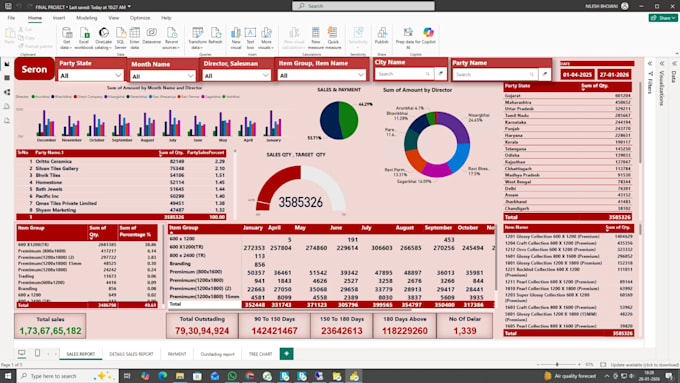This screenshot has width=680, height=383.
Task: Click the Fit to page icon
Action: point(602,365)
